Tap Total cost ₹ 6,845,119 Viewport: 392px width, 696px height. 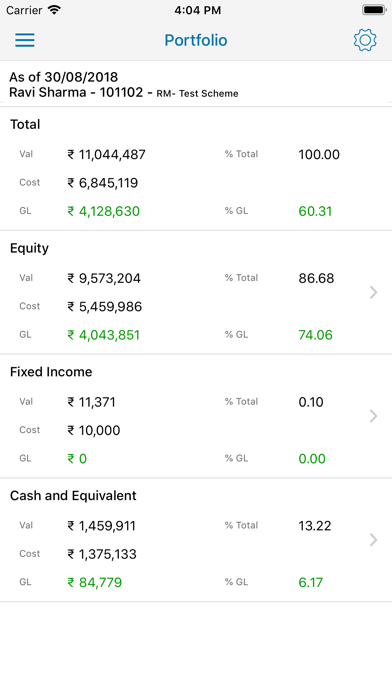coord(103,183)
